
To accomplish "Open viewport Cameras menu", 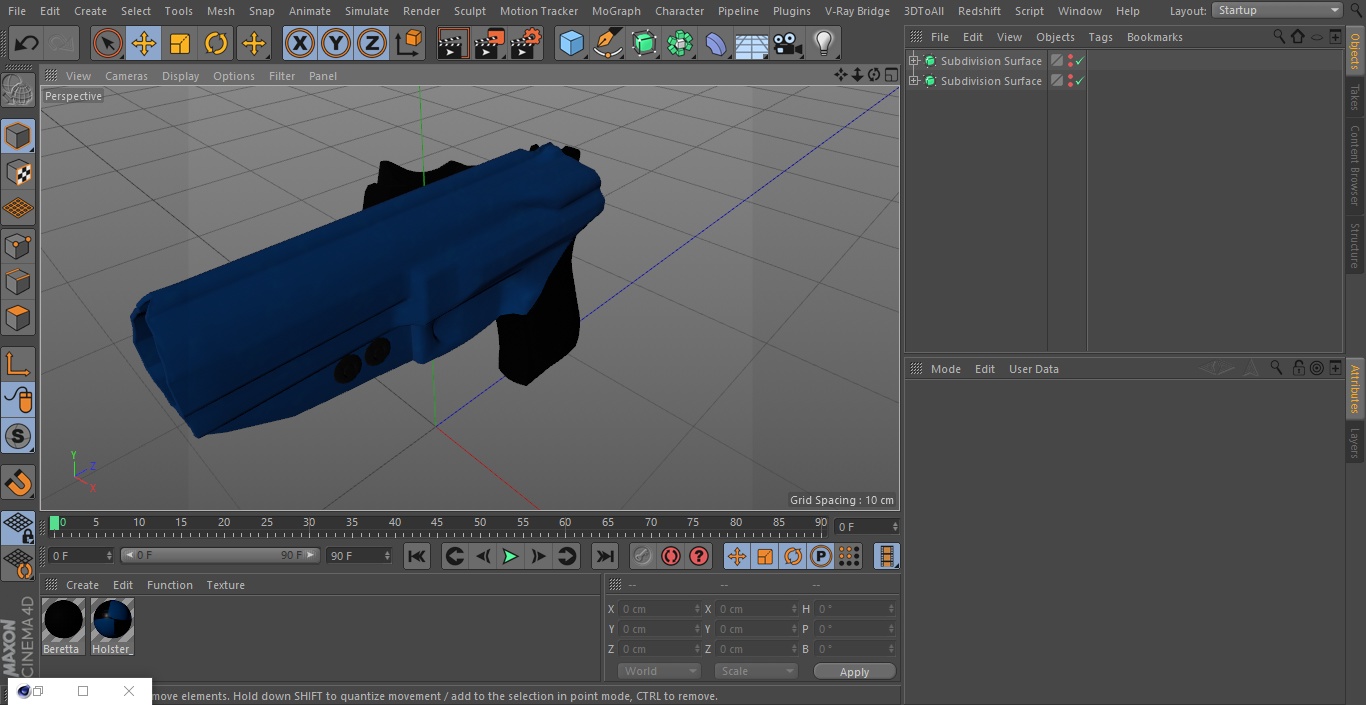I will point(126,76).
